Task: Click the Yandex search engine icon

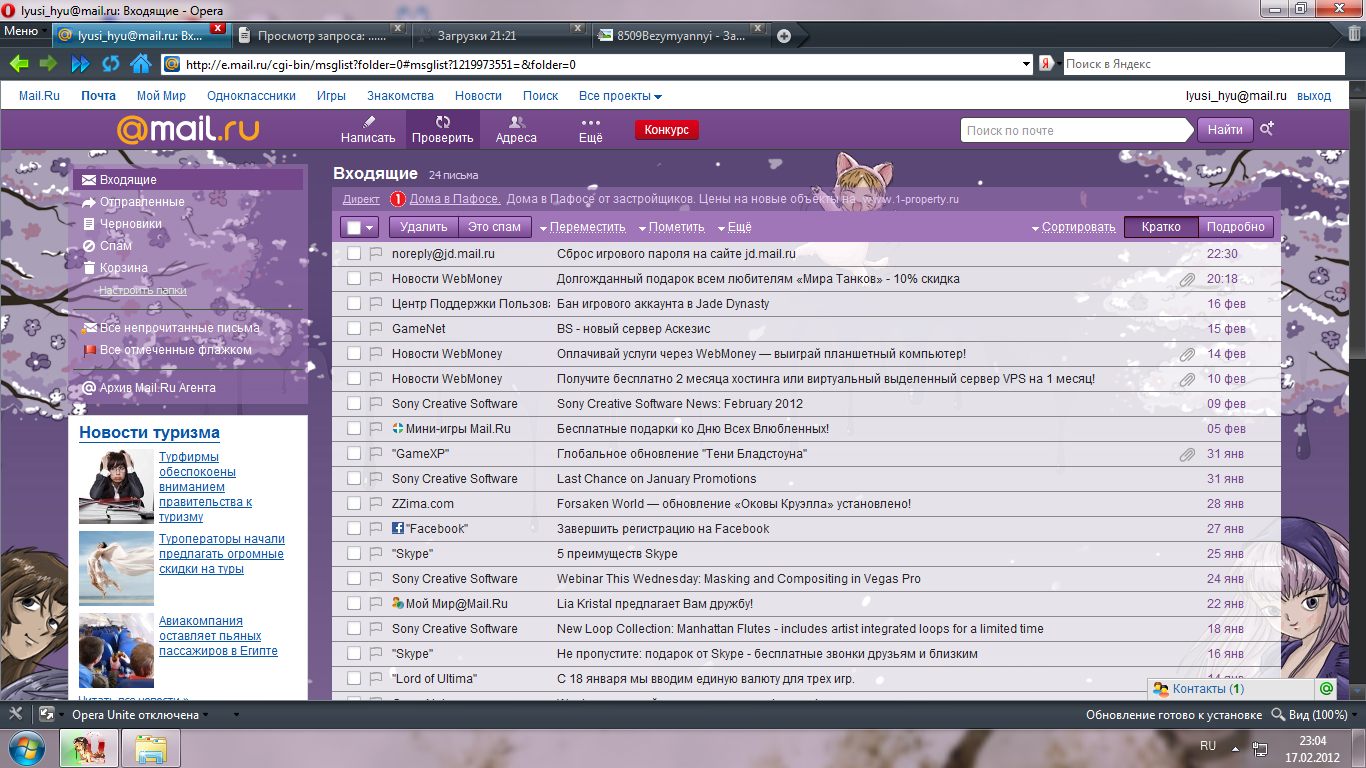Action: pyautogui.click(x=1045, y=64)
